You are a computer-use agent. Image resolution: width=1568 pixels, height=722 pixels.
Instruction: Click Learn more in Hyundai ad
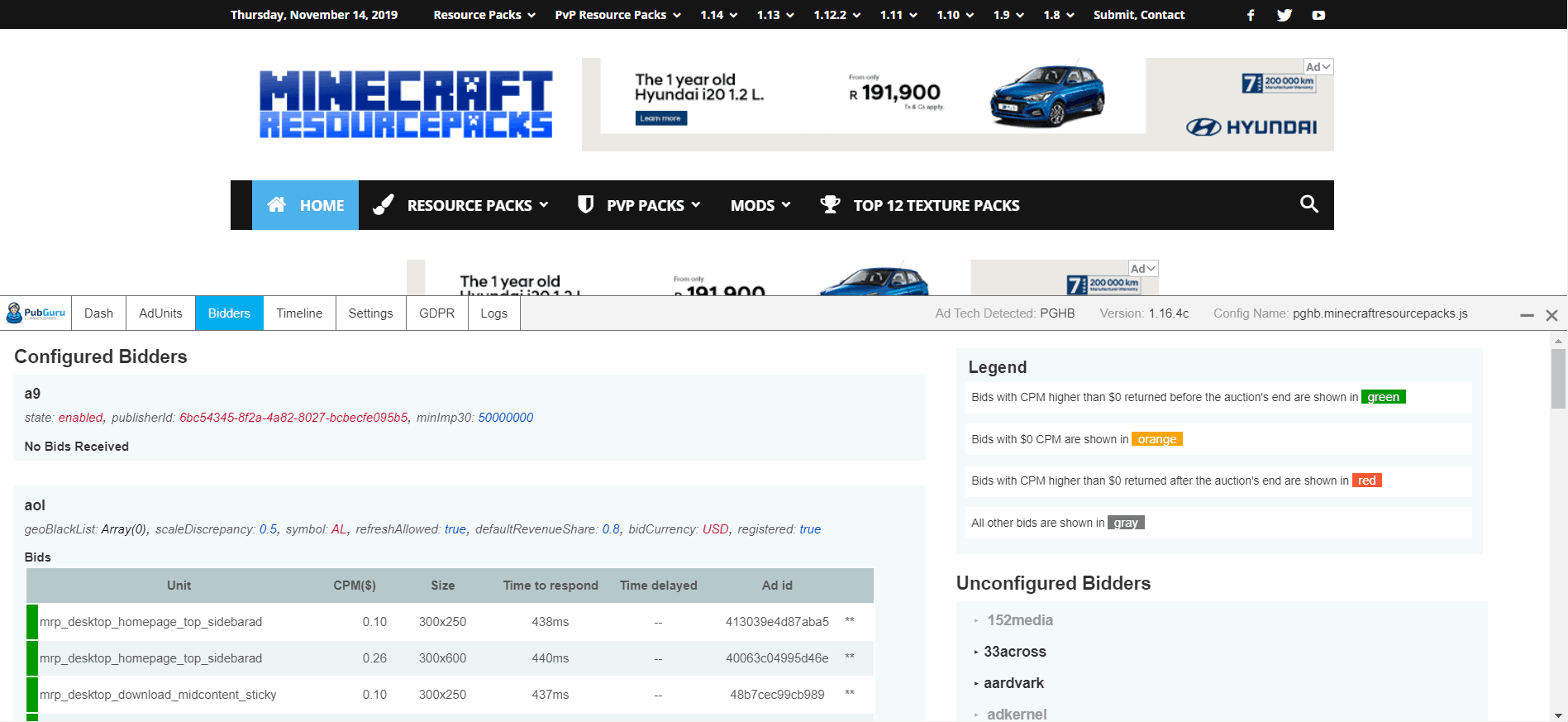tap(660, 118)
